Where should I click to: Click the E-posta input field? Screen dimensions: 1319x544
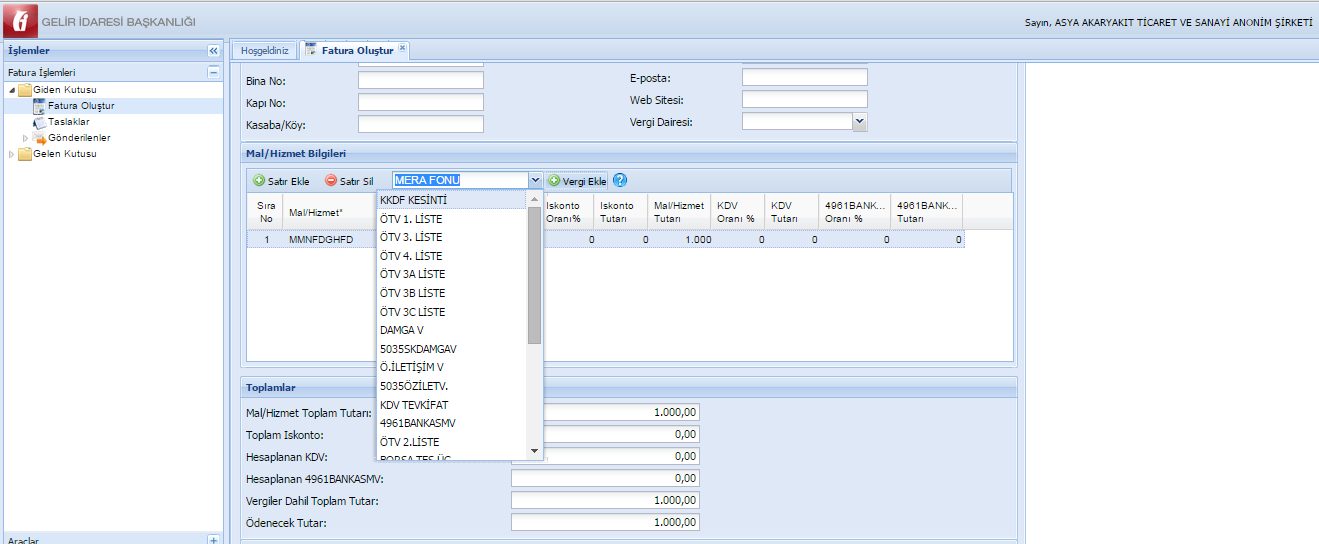pos(804,78)
